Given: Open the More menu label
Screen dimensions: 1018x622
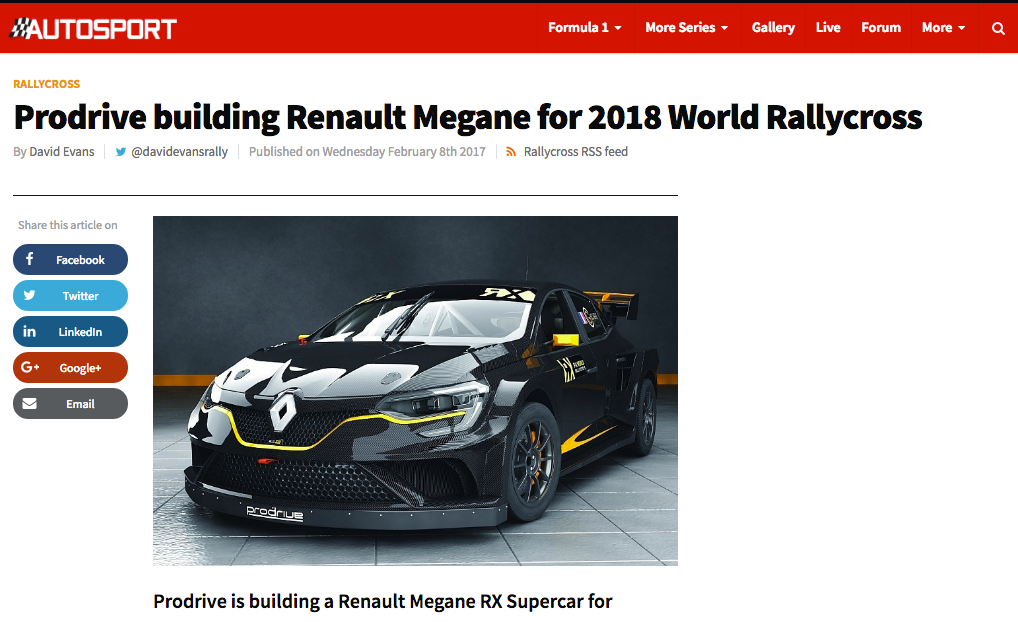Looking at the screenshot, I should 937,27.
